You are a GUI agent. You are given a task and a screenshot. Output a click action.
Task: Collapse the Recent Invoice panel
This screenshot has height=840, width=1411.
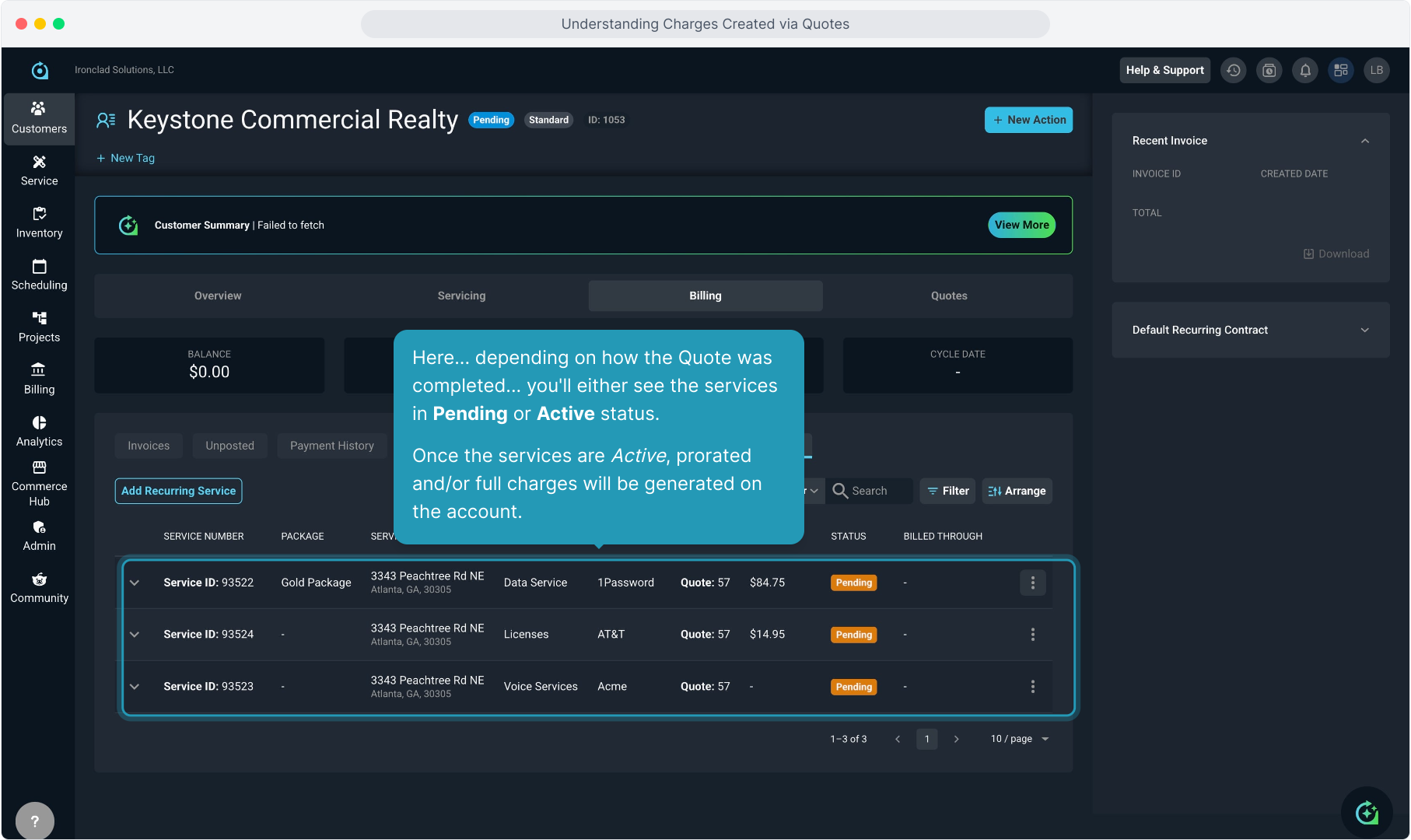coord(1365,141)
